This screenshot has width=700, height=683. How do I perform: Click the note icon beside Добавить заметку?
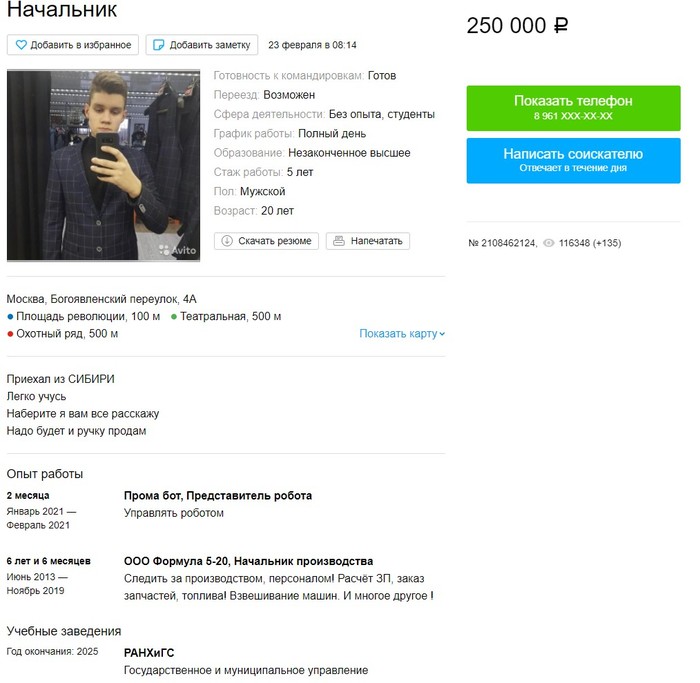pyautogui.click(x=158, y=45)
